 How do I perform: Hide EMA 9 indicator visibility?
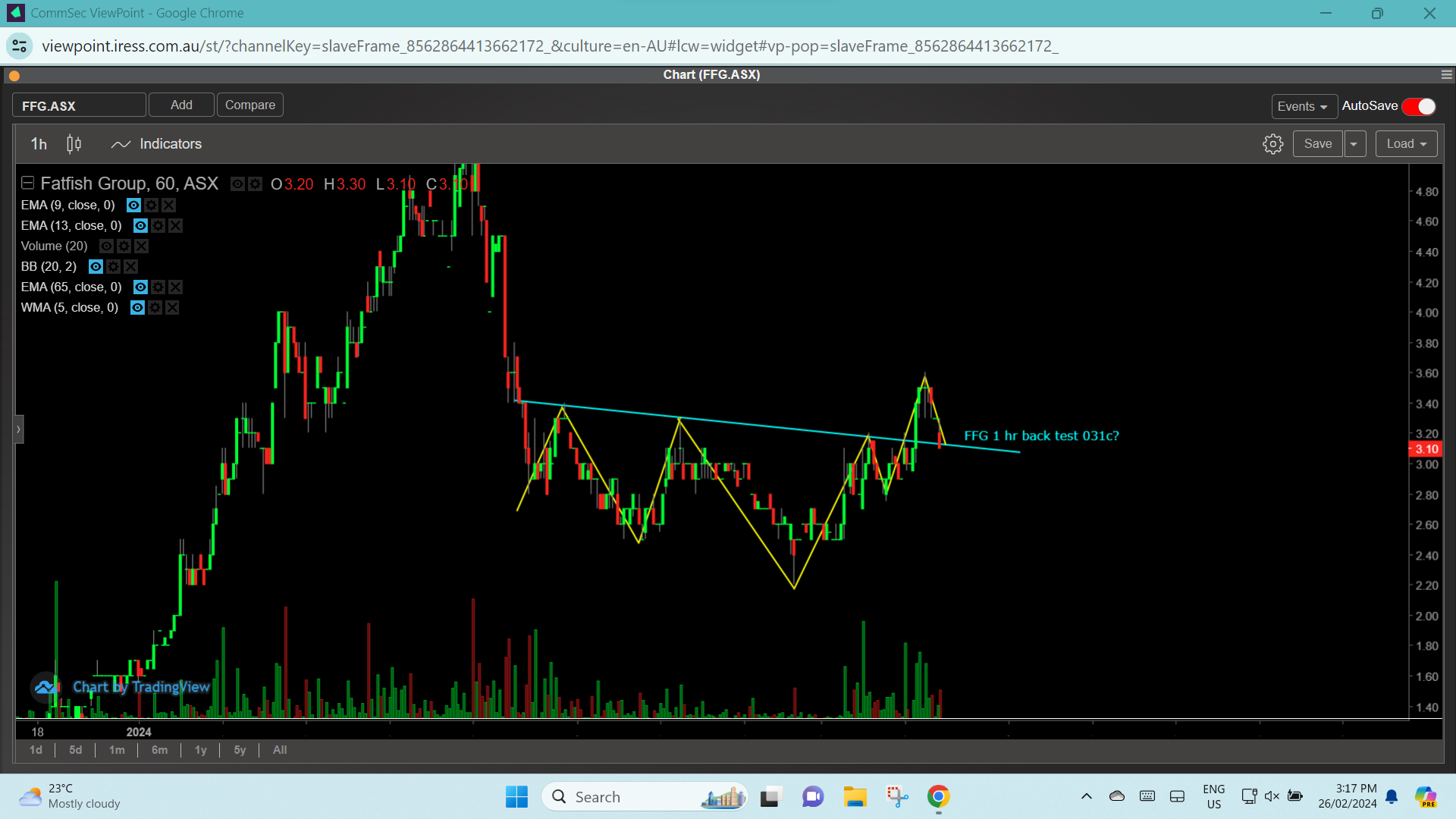pyautogui.click(x=133, y=206)
